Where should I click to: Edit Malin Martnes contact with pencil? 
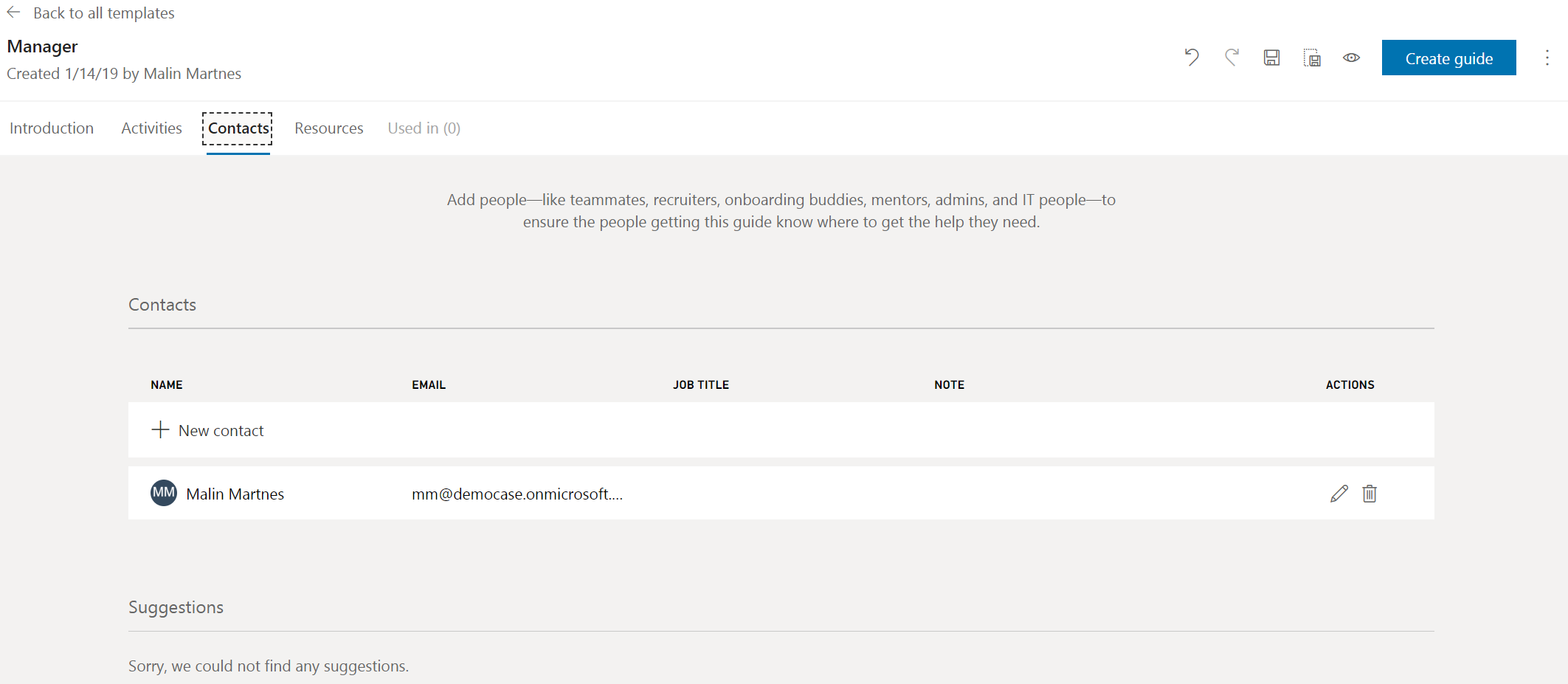pyautogui.click(x=1339, y=494)
